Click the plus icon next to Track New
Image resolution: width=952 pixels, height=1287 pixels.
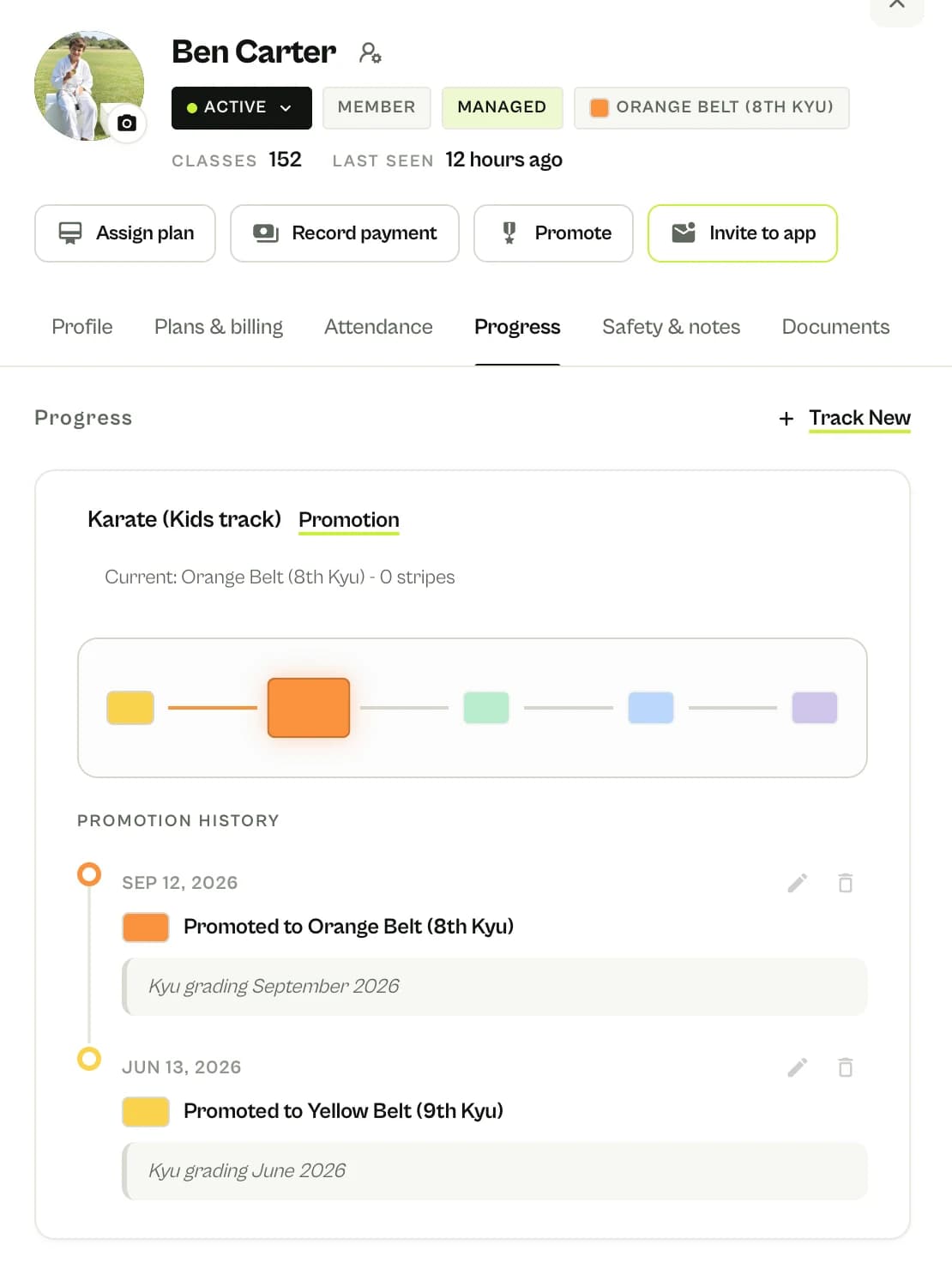tap(786, 419)
